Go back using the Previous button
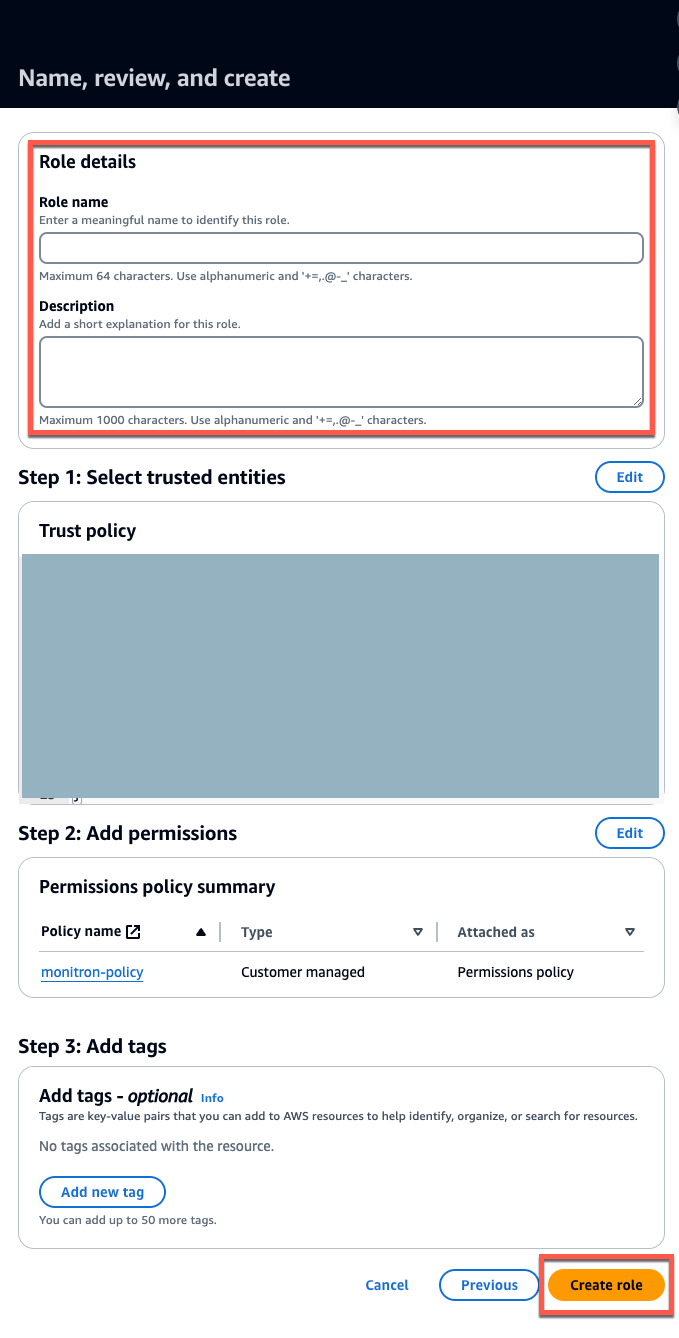The image size is (679, 1338). [488, 1285]
